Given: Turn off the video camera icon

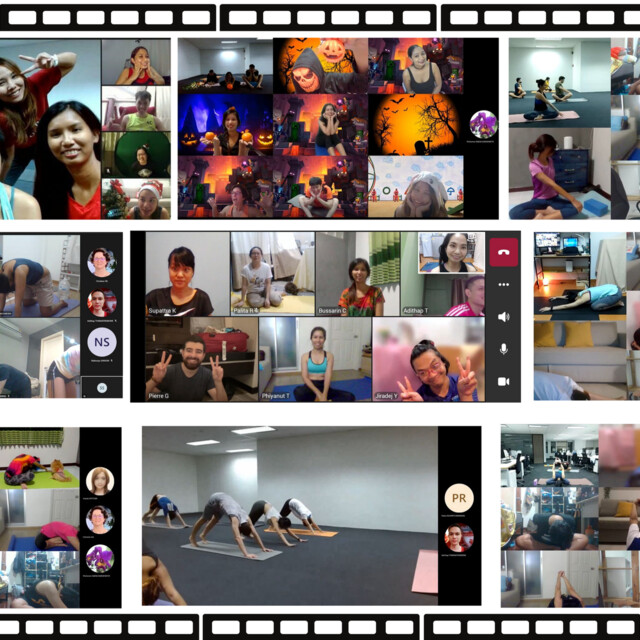Looking at the screenshot, I should point(503,381).
